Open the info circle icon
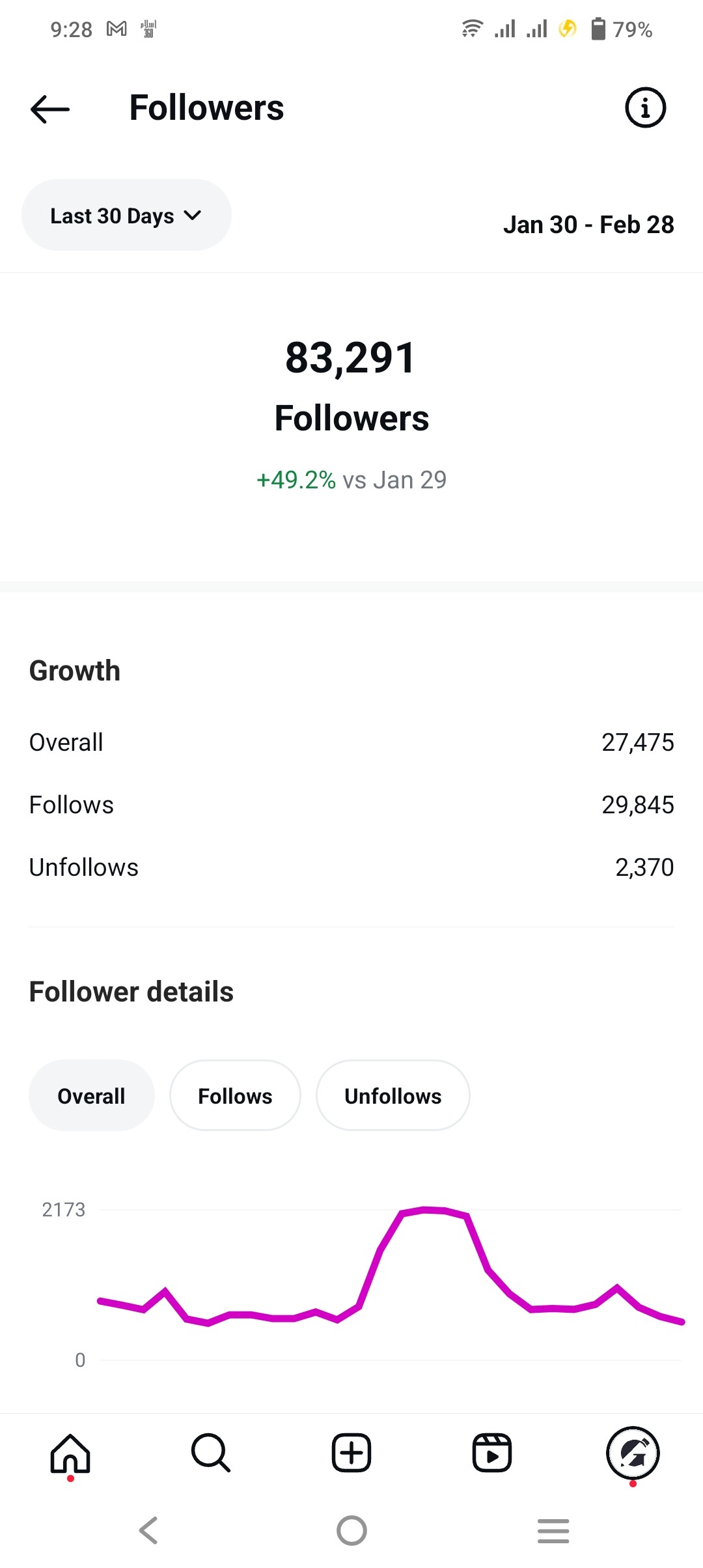The image size is (703, 1568). click(645, 107)
